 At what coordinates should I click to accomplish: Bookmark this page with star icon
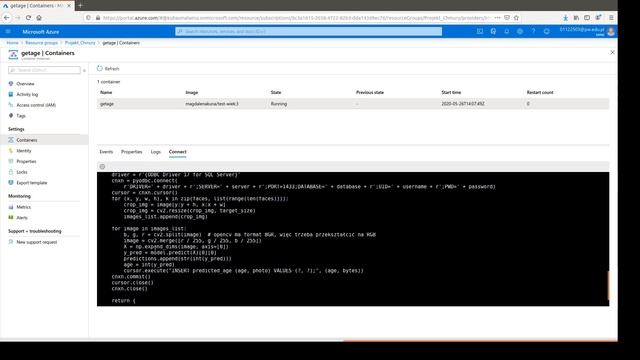pos(516,18)
